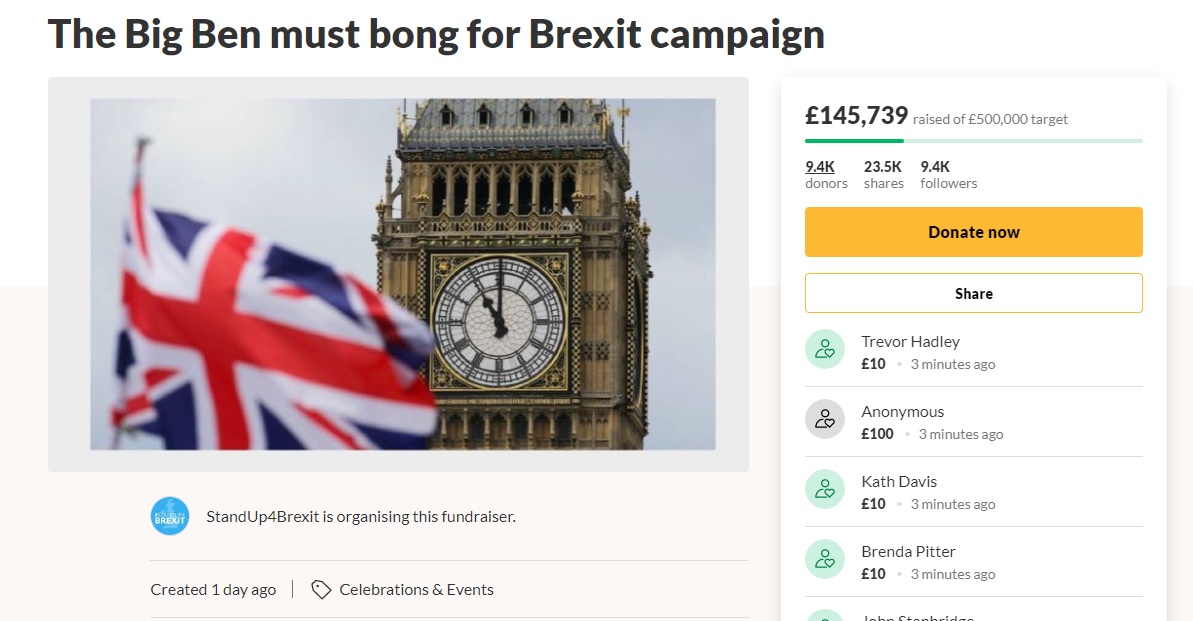Click the 23.5K shares count
This screenshot has width=1193, height=621.
click(x=883, y=167)
